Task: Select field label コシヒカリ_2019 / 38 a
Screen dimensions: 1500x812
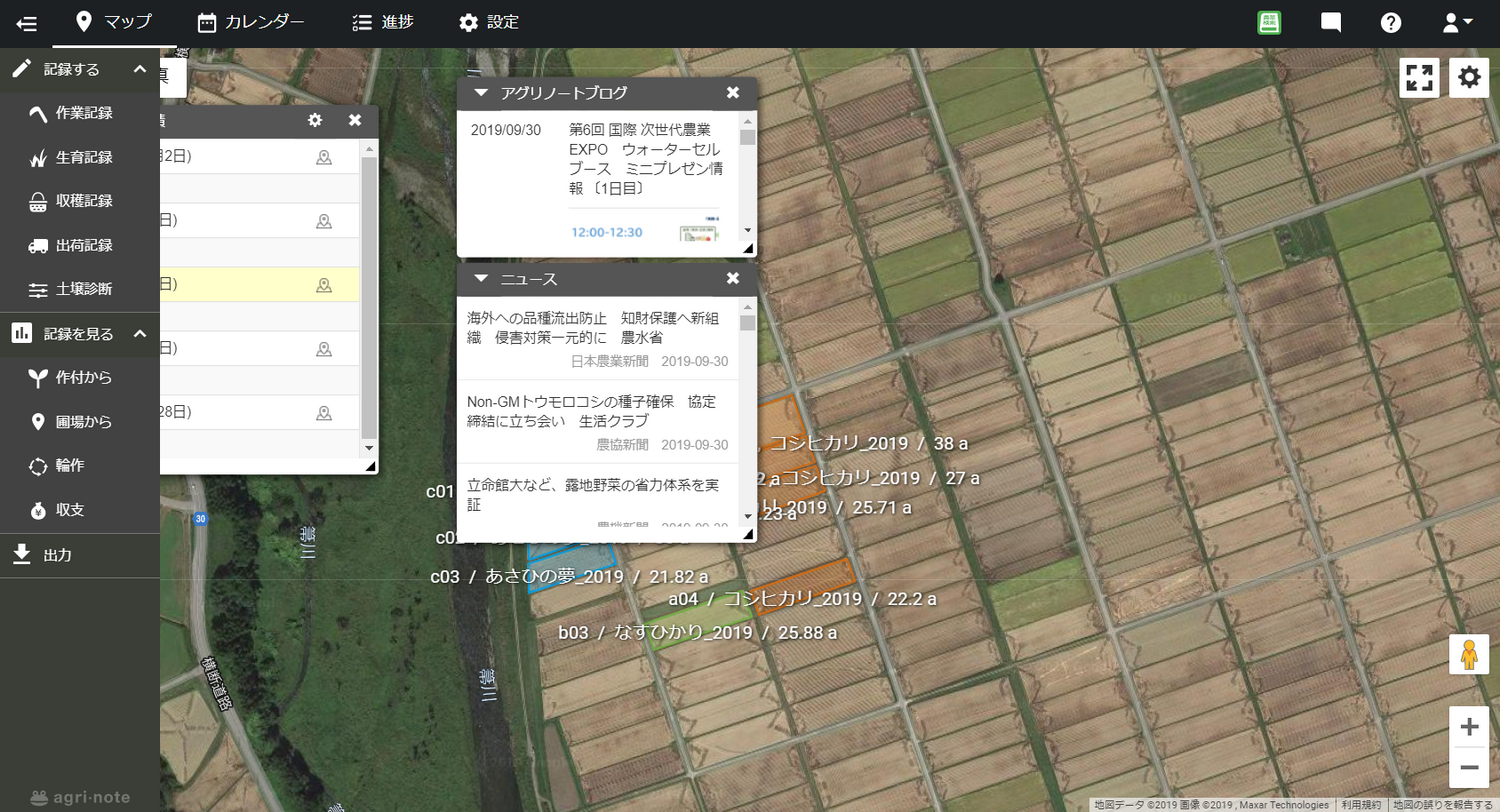Action: (869, 443)
